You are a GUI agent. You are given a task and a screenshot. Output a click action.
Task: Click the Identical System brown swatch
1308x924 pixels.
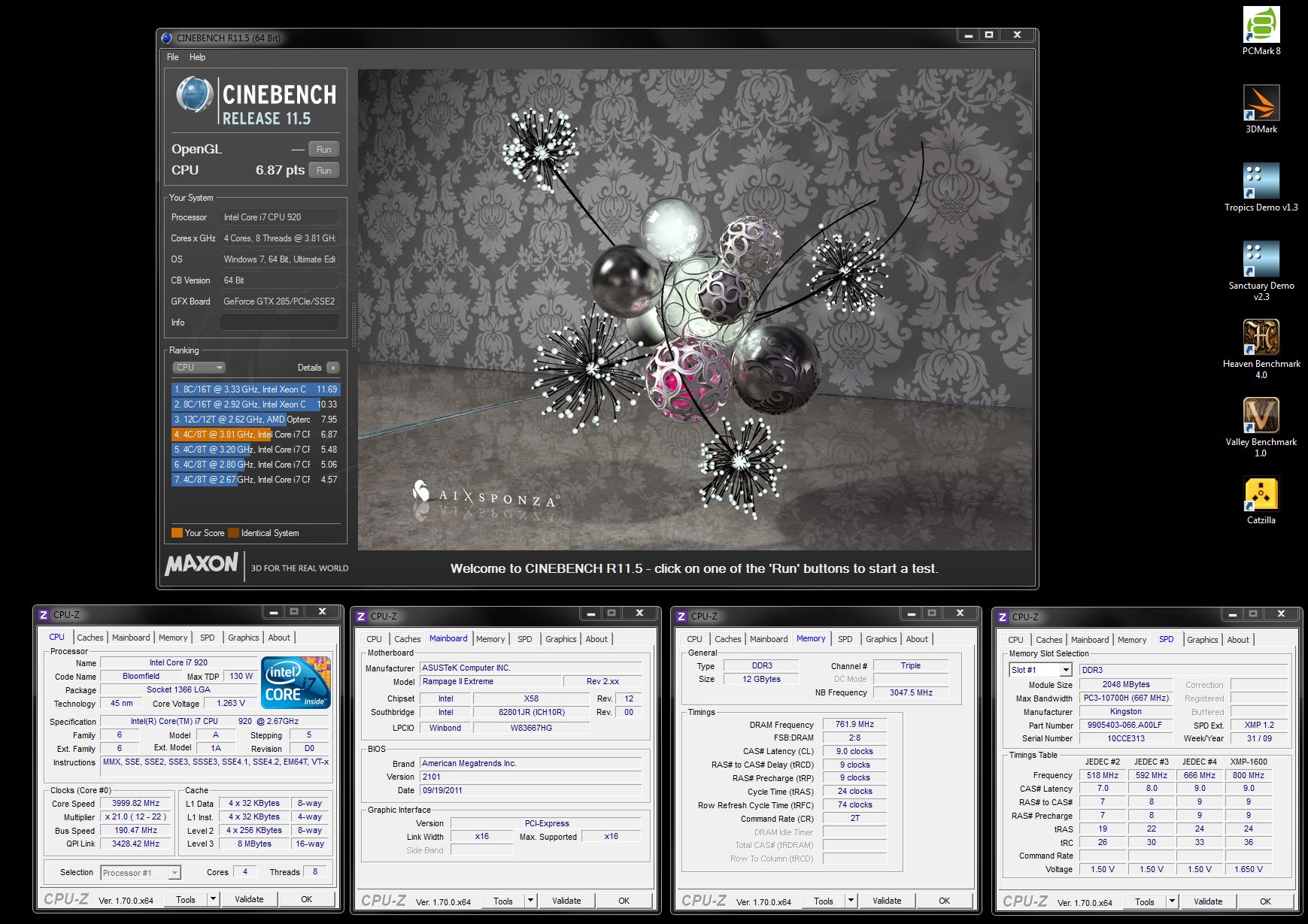click(234, 533)
